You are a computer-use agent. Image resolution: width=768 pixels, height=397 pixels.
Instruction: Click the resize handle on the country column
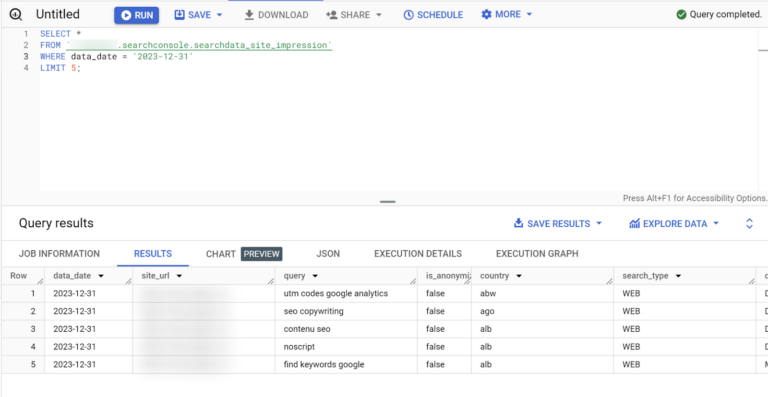pyautogui.click(x=609, y=281)
